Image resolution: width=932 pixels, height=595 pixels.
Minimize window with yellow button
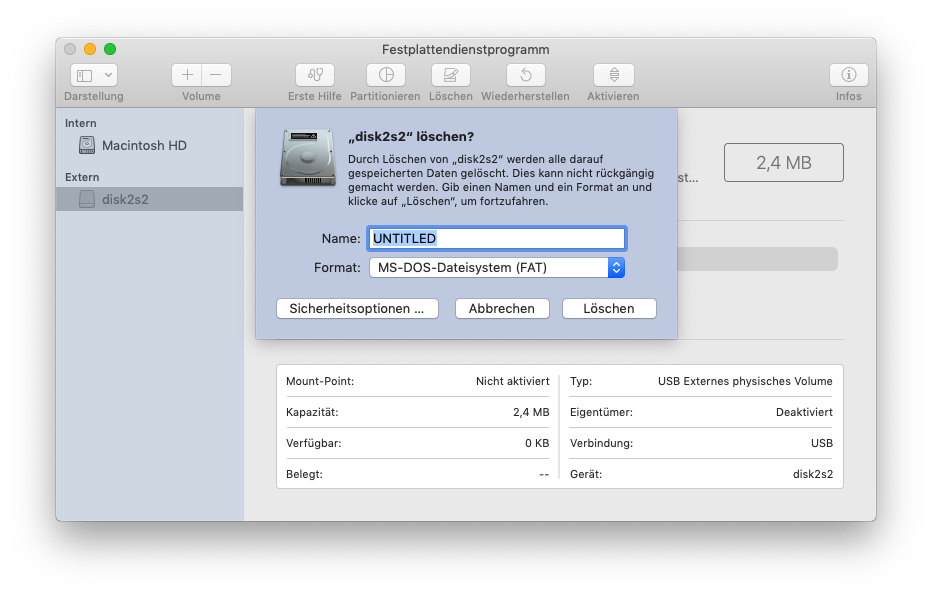(x=90, y=49)
